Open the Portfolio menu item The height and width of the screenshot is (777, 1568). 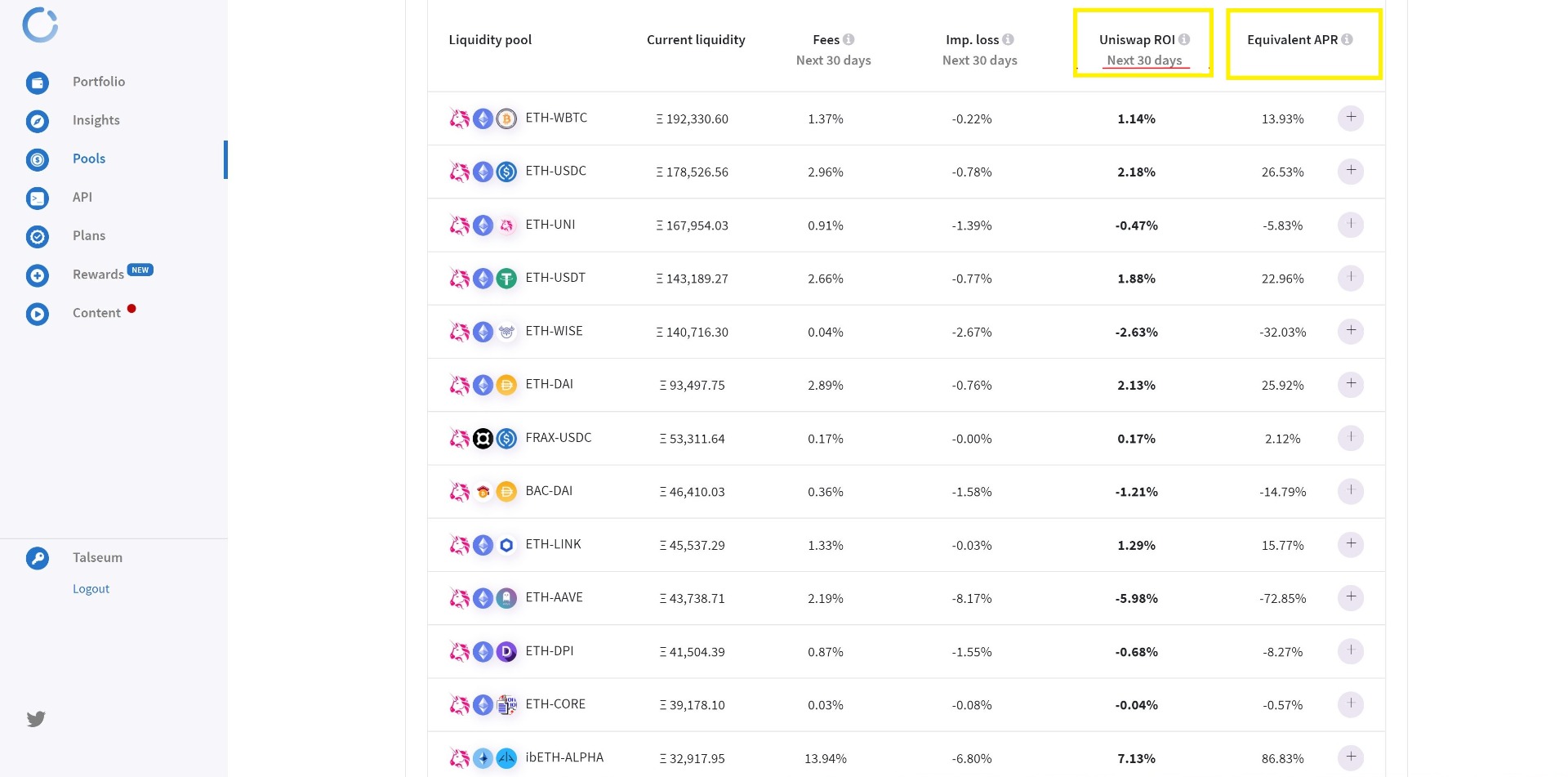(99, 82)
